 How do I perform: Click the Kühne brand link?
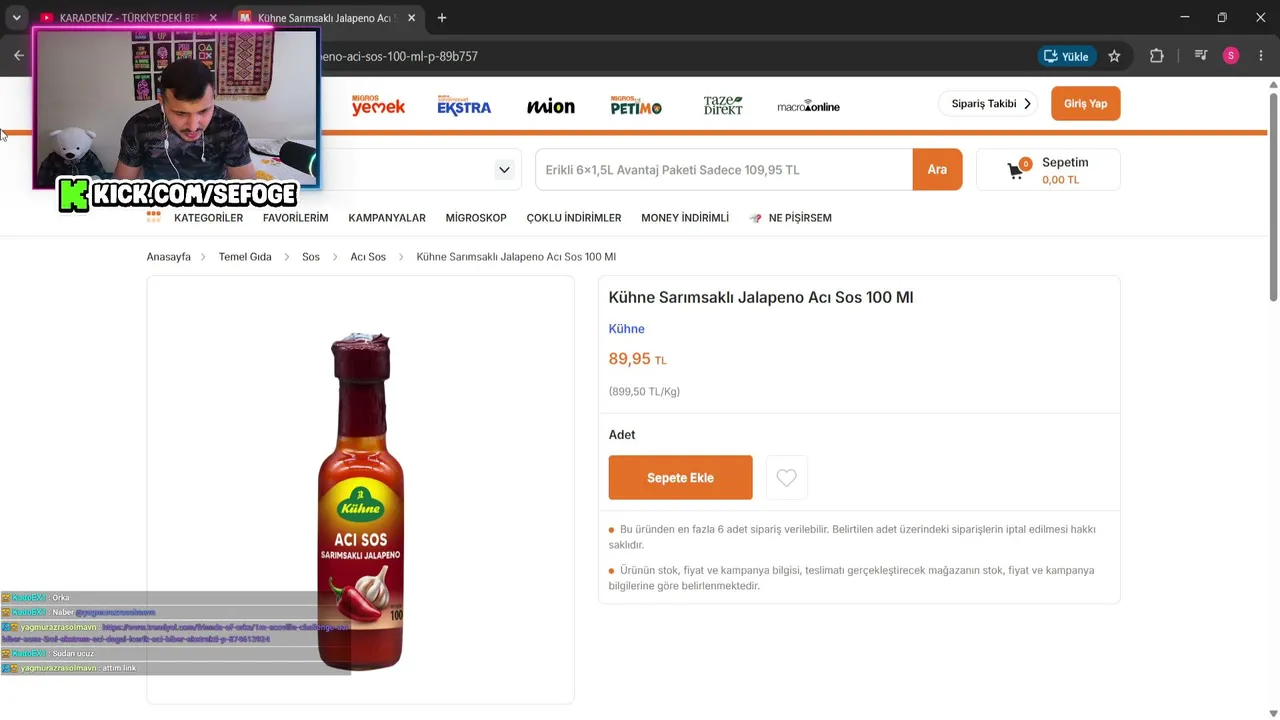(x=627, y=329)
